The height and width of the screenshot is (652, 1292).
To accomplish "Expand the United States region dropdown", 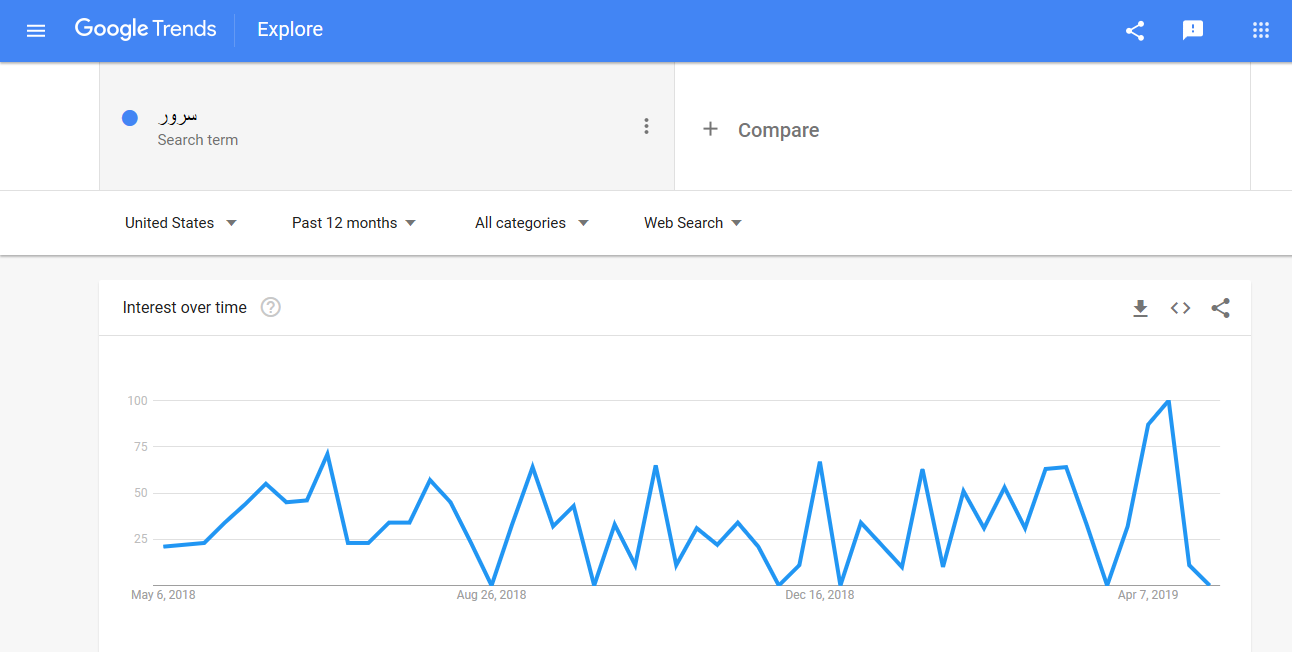I will [x=181, y=223].
